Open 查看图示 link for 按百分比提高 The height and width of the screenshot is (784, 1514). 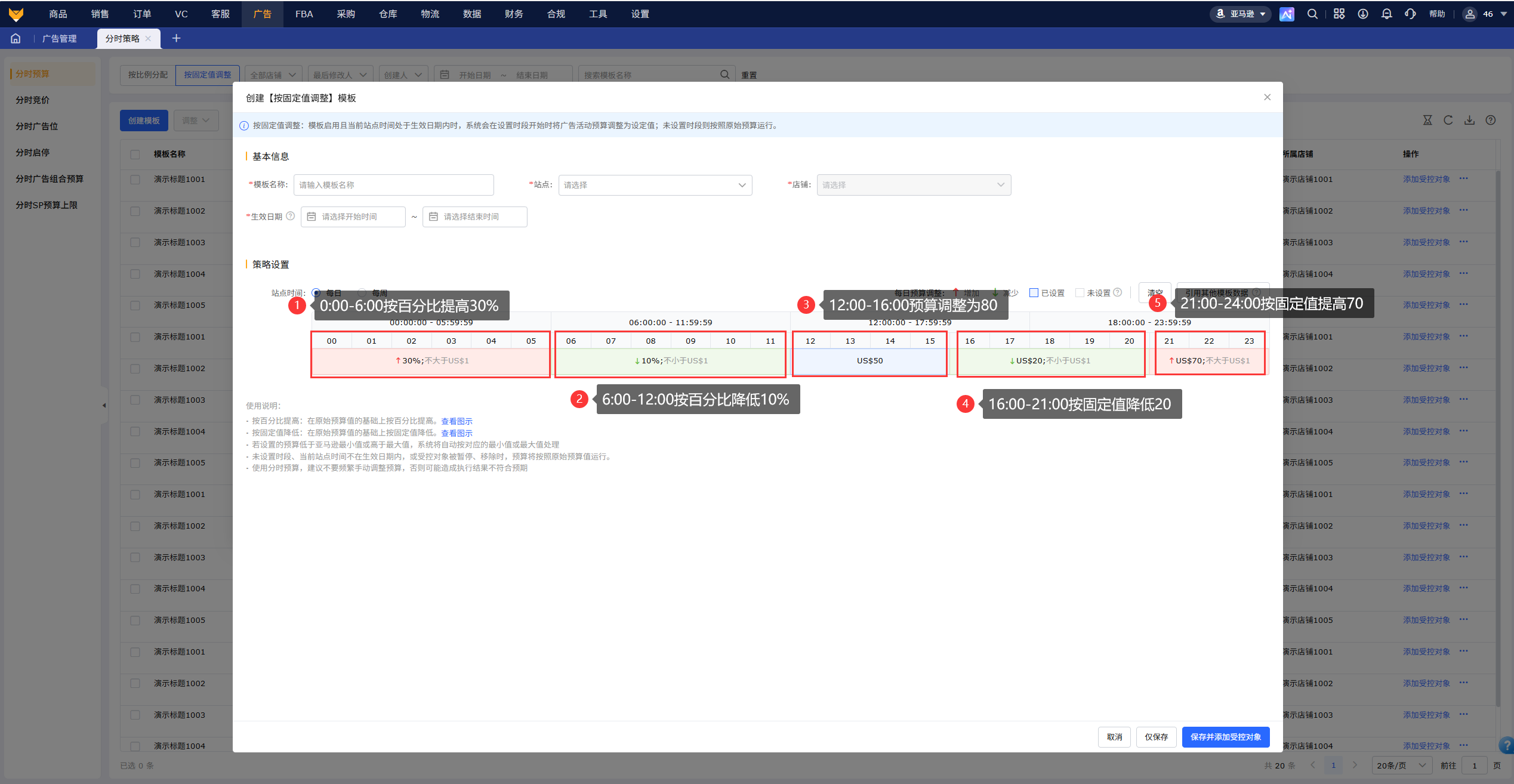[457, 421]
